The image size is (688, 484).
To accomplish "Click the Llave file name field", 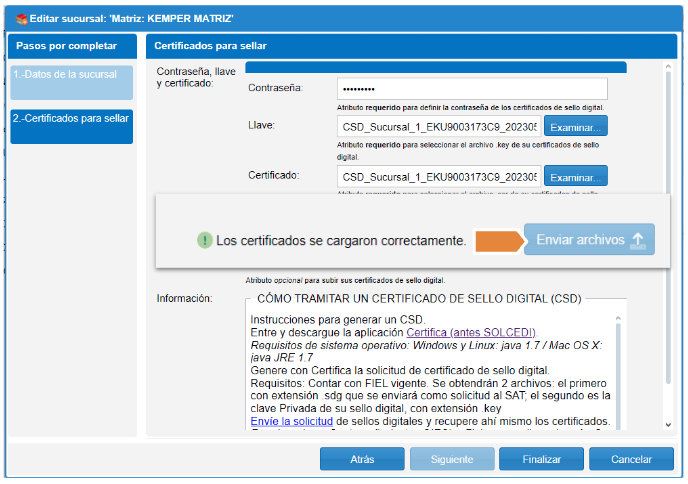I will [439, 127].
